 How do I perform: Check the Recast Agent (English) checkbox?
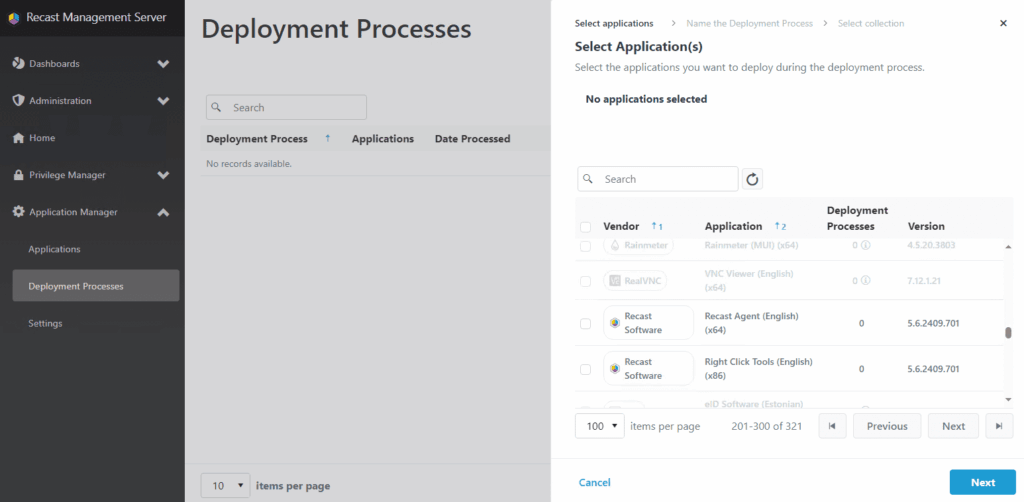click(586, 323)
